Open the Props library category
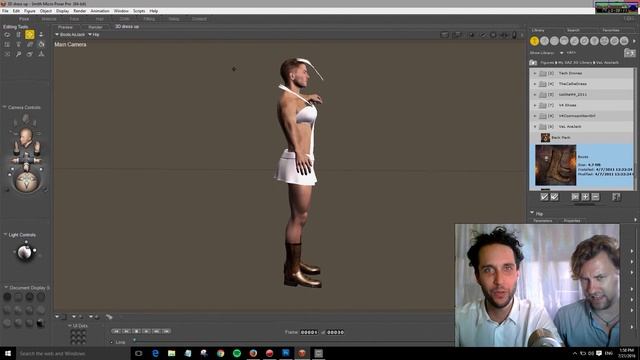Viewport: 640px width, 360px height. pyautogui.click(x=584, y=41)
